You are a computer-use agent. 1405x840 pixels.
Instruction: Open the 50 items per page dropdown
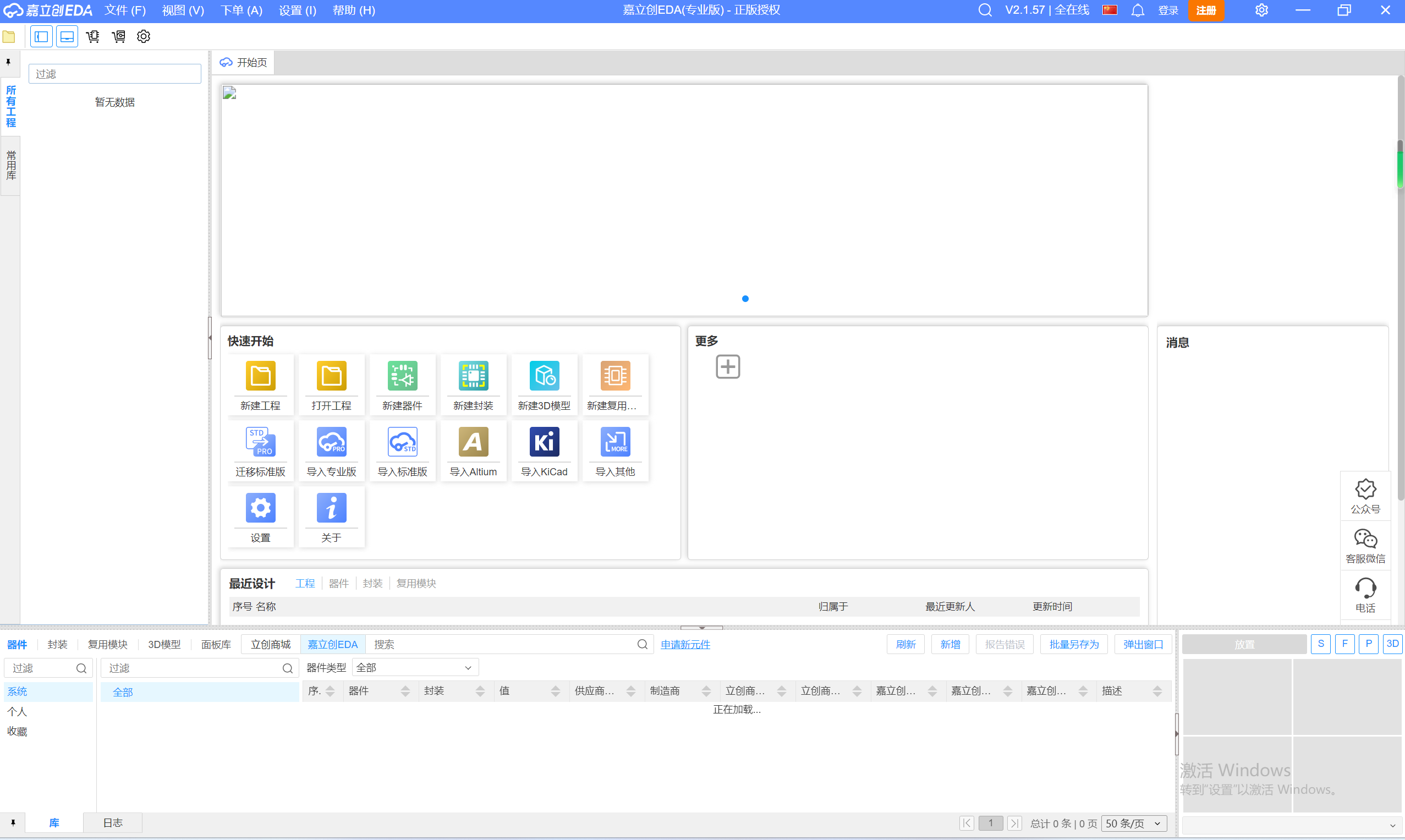(x=1133, y=823)
